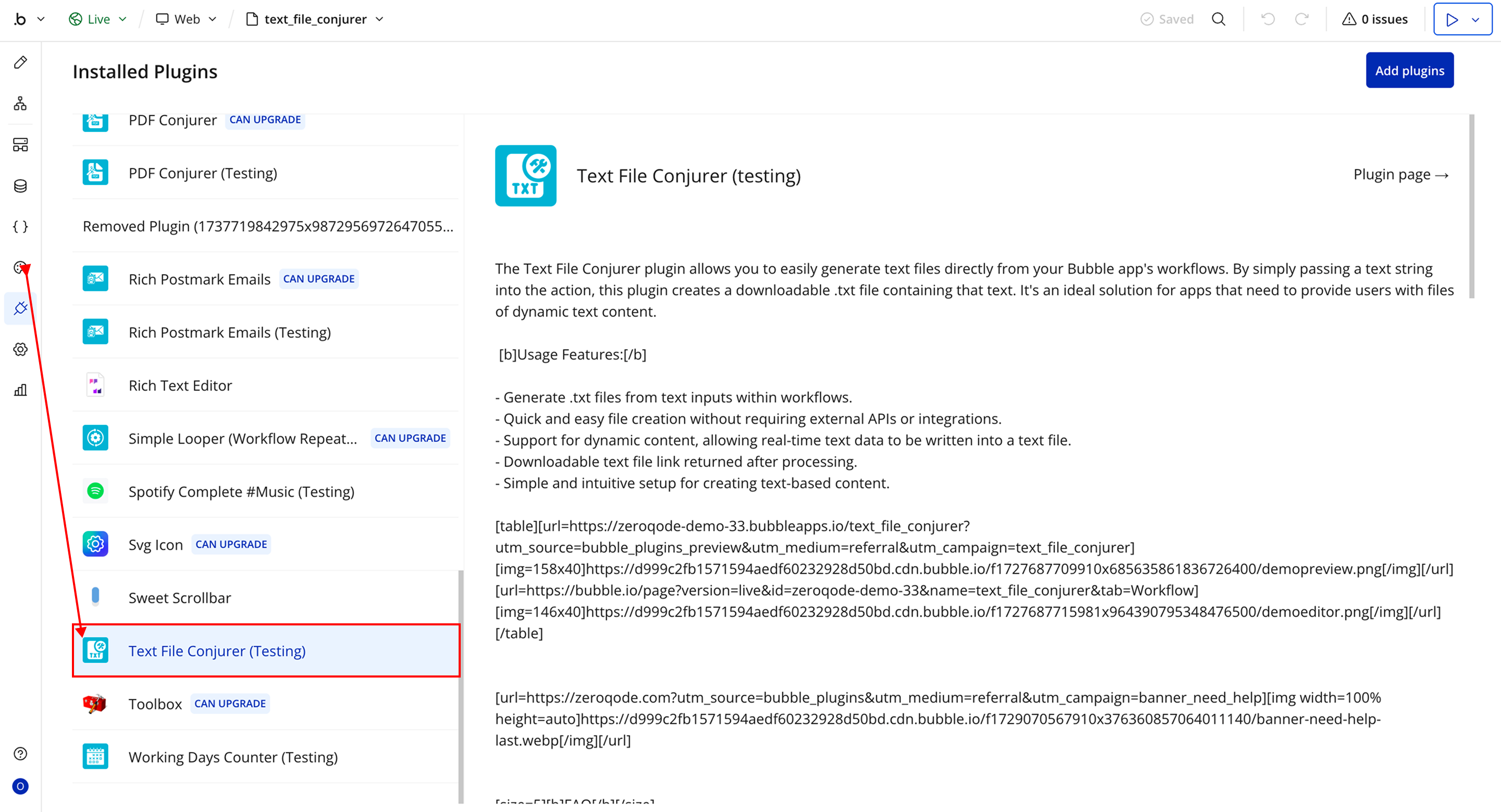Open the help question mark icon
Viewport: 1501px width, 812px height.
pyautogui.click(x=20, y=754)
